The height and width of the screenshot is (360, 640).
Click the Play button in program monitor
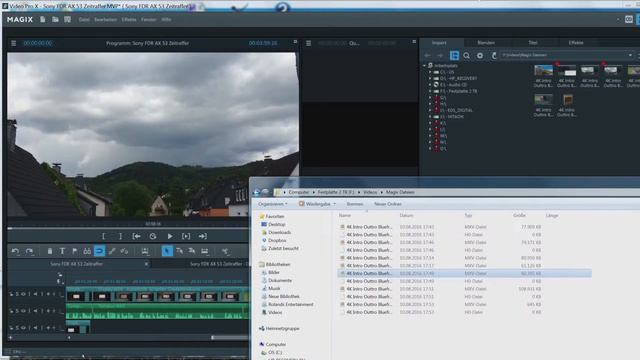170,236
